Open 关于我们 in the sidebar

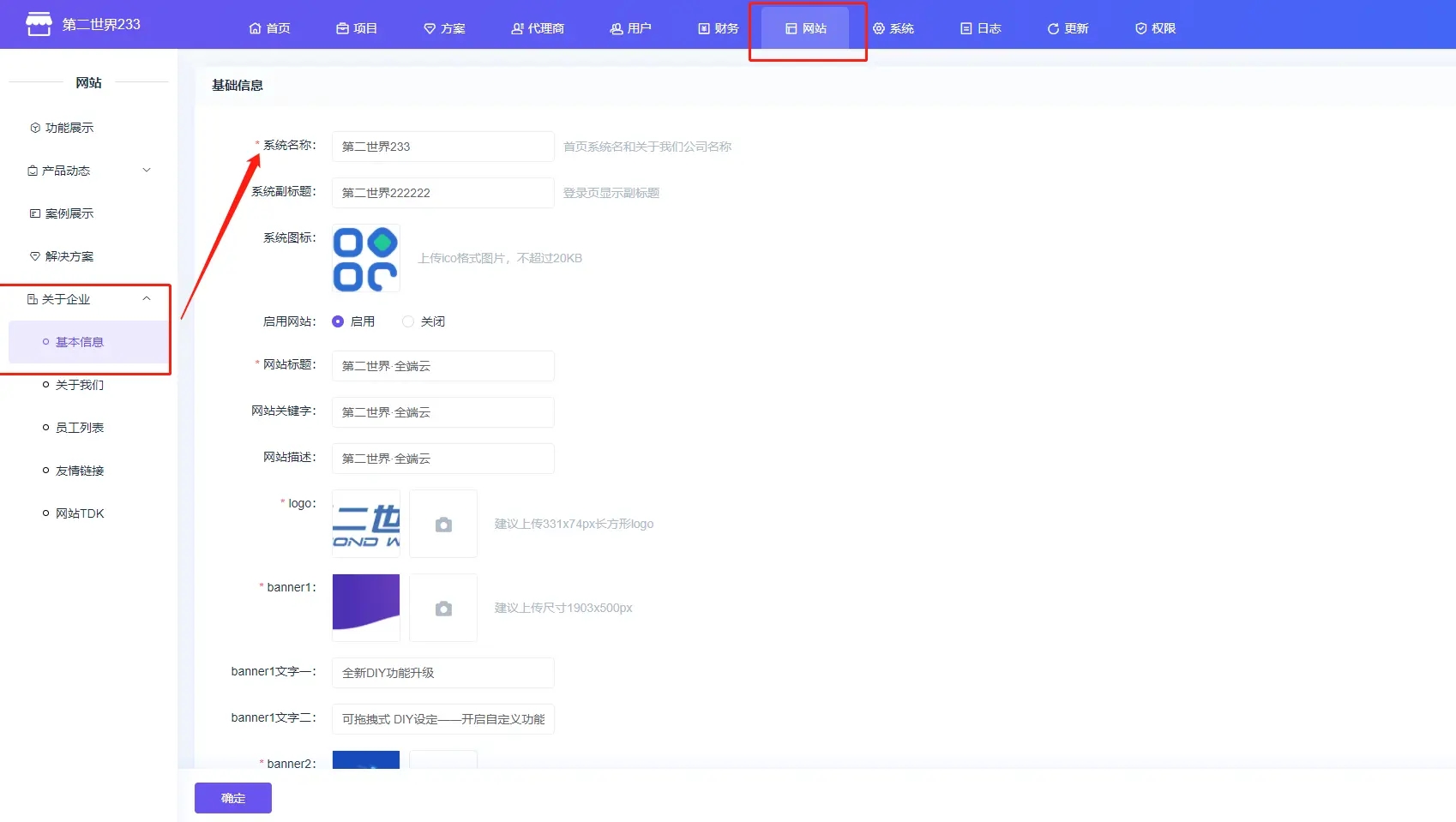[x=80, y=385]
